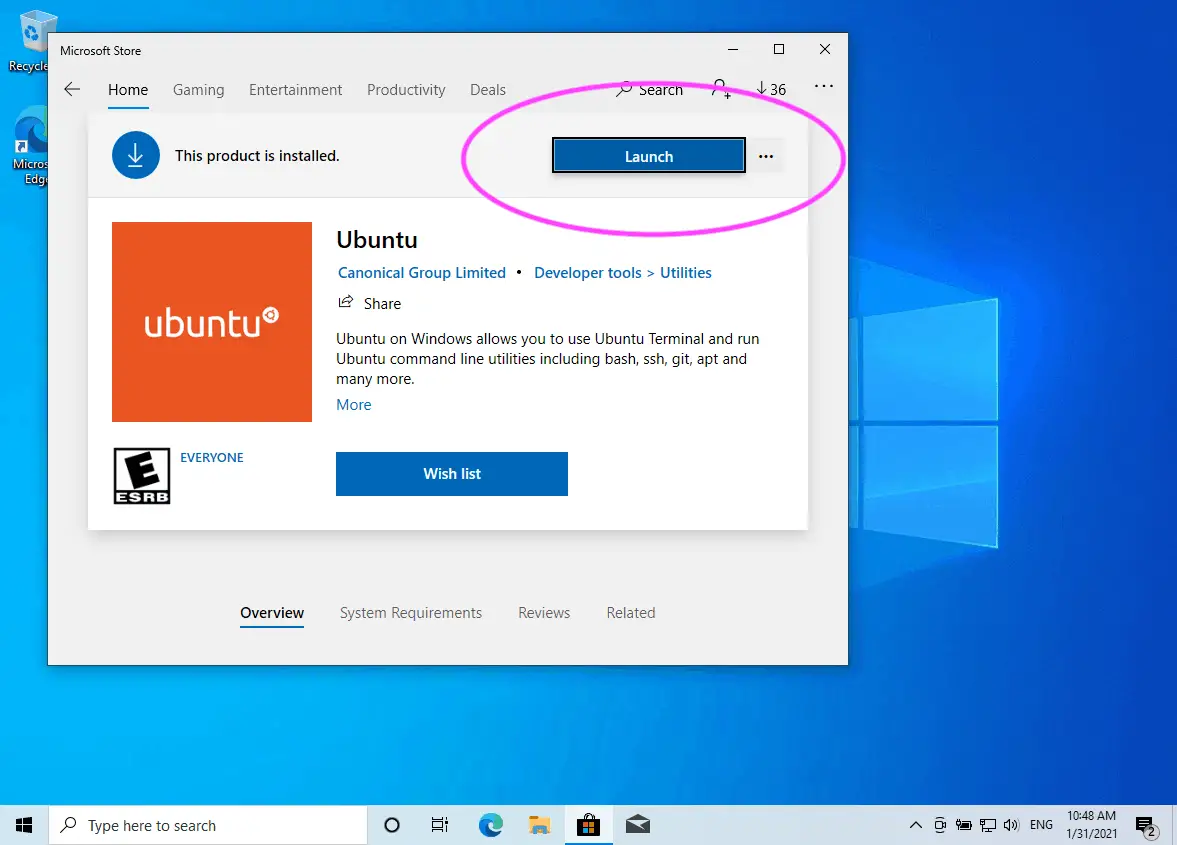Click the Ubuntu app logo tile

click(x=212, y=322)
